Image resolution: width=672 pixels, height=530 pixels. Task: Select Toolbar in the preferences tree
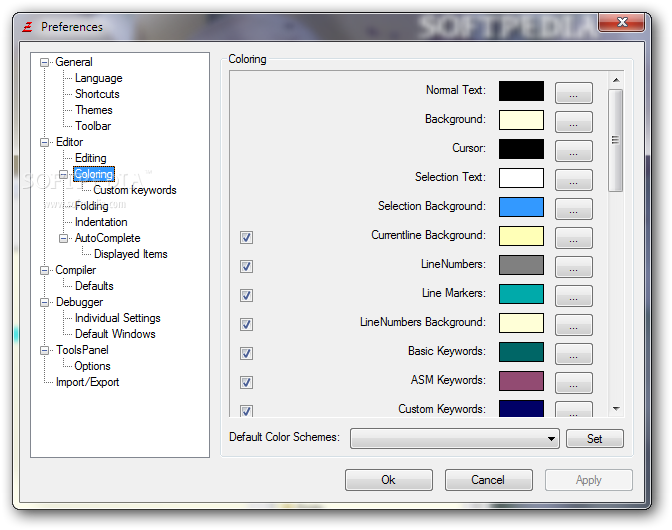click(x=93, y=126)
